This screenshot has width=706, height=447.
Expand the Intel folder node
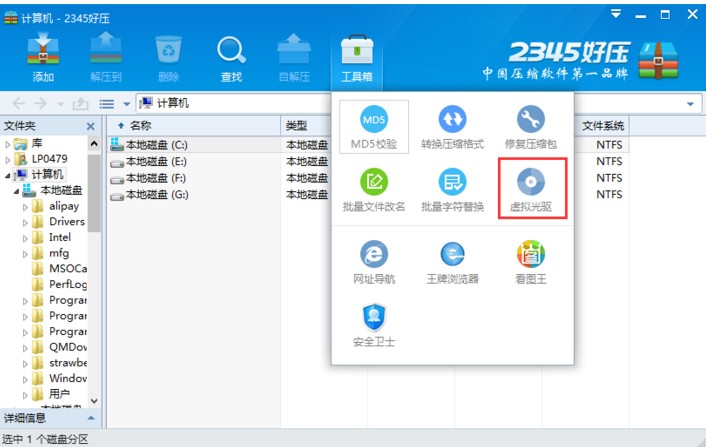pyautogui.click(x=25, y=239)
